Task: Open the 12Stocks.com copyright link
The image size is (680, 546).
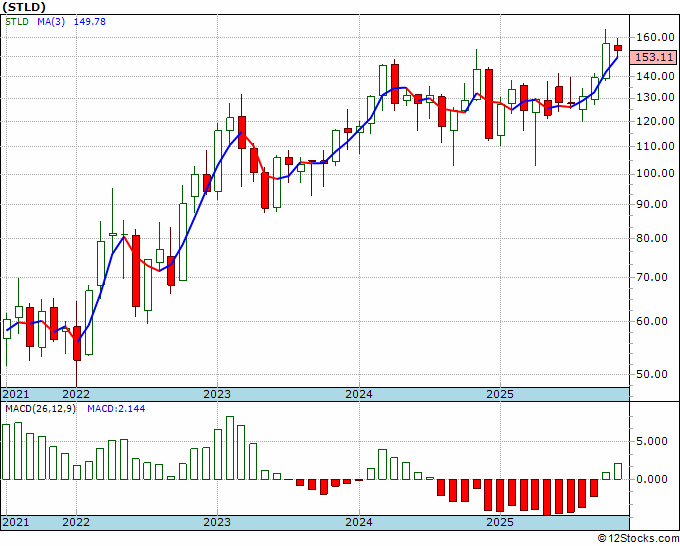Action: (637, 539)
